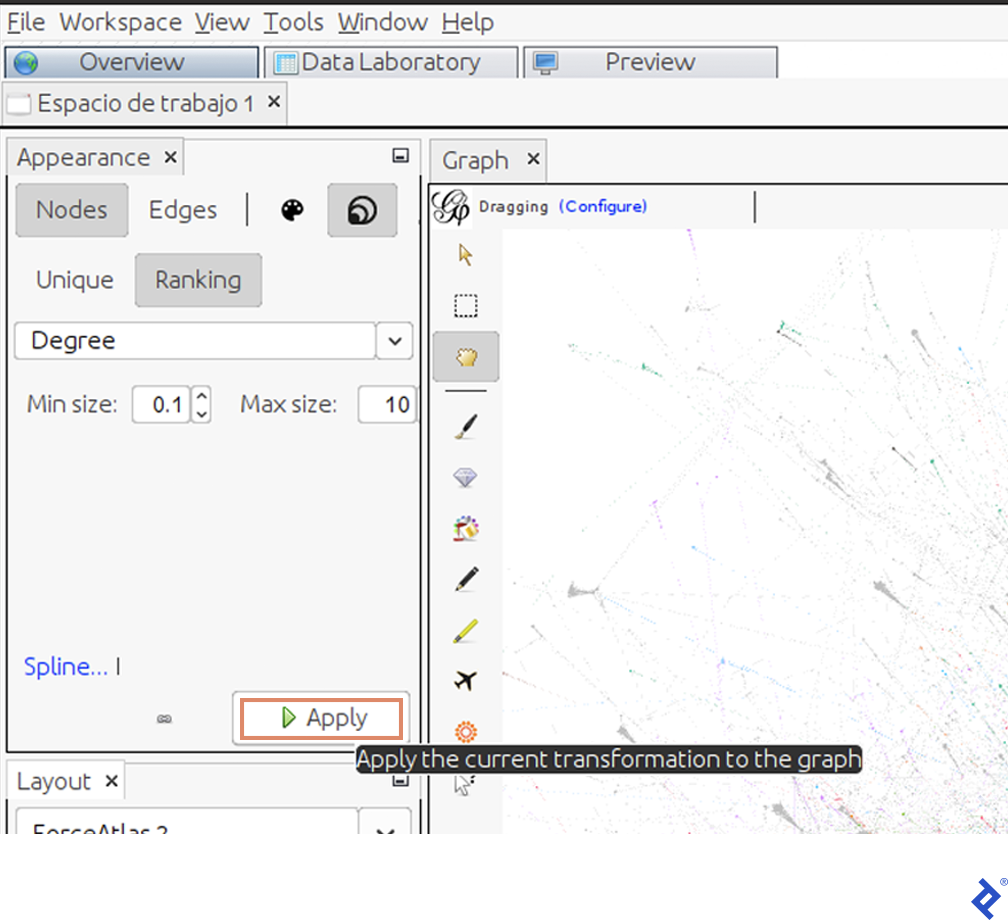Click the link attributes chain icon
Viewport: 1008px width, 920px height.
coord(165,719)
